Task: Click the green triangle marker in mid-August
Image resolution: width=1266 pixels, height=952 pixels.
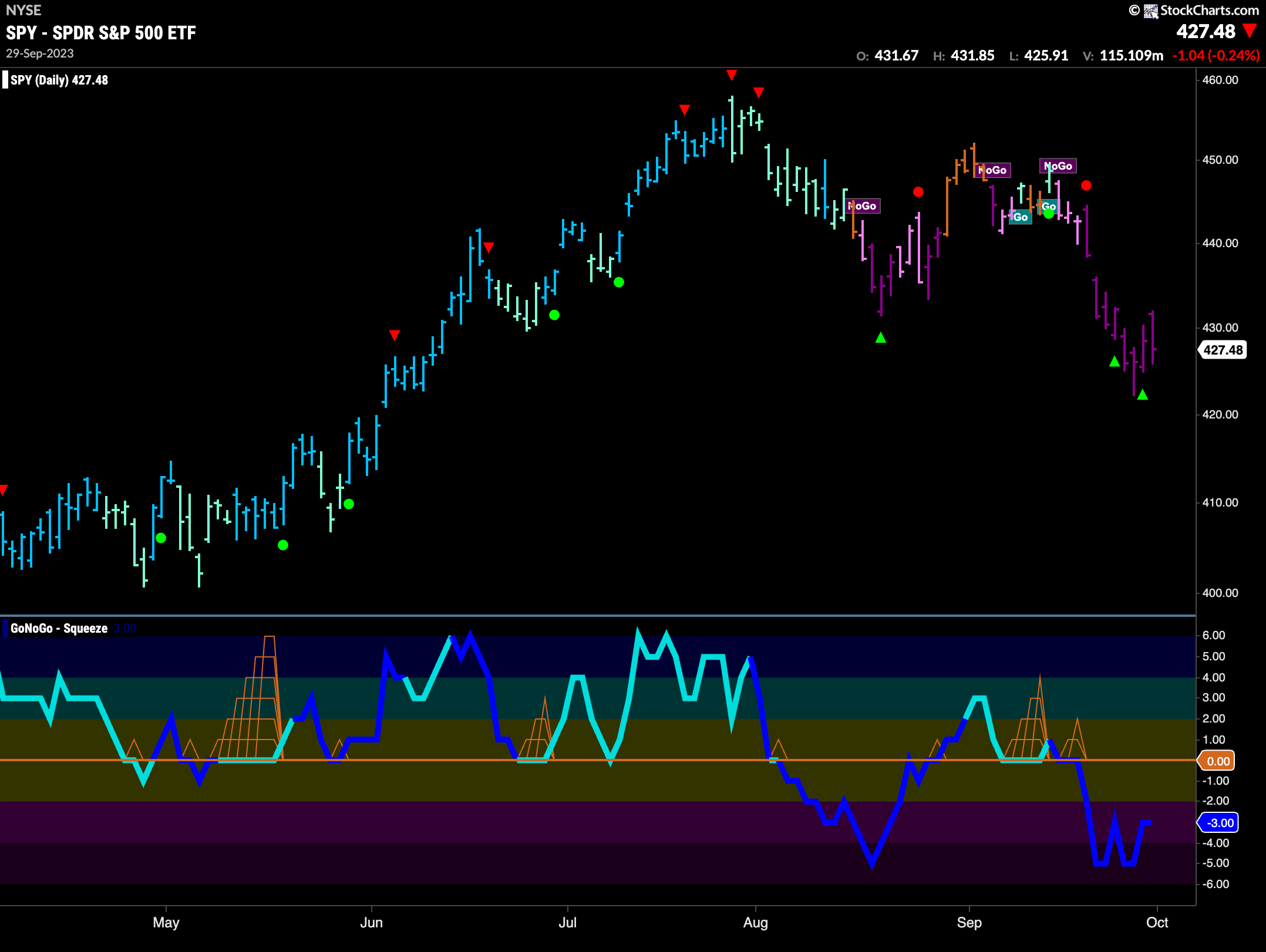Action: 880,337
